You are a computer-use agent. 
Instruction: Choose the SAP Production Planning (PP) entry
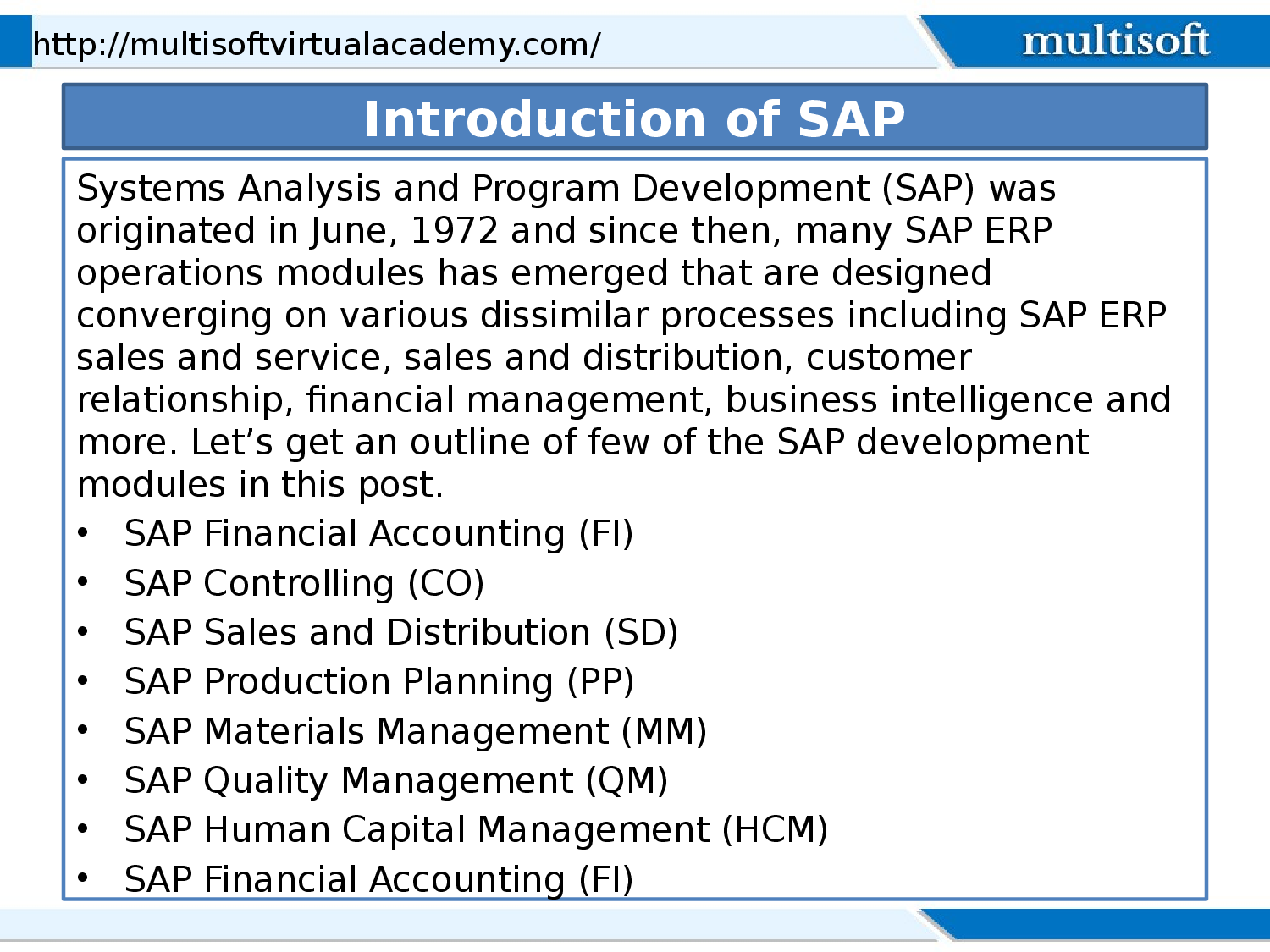[378, 681]
